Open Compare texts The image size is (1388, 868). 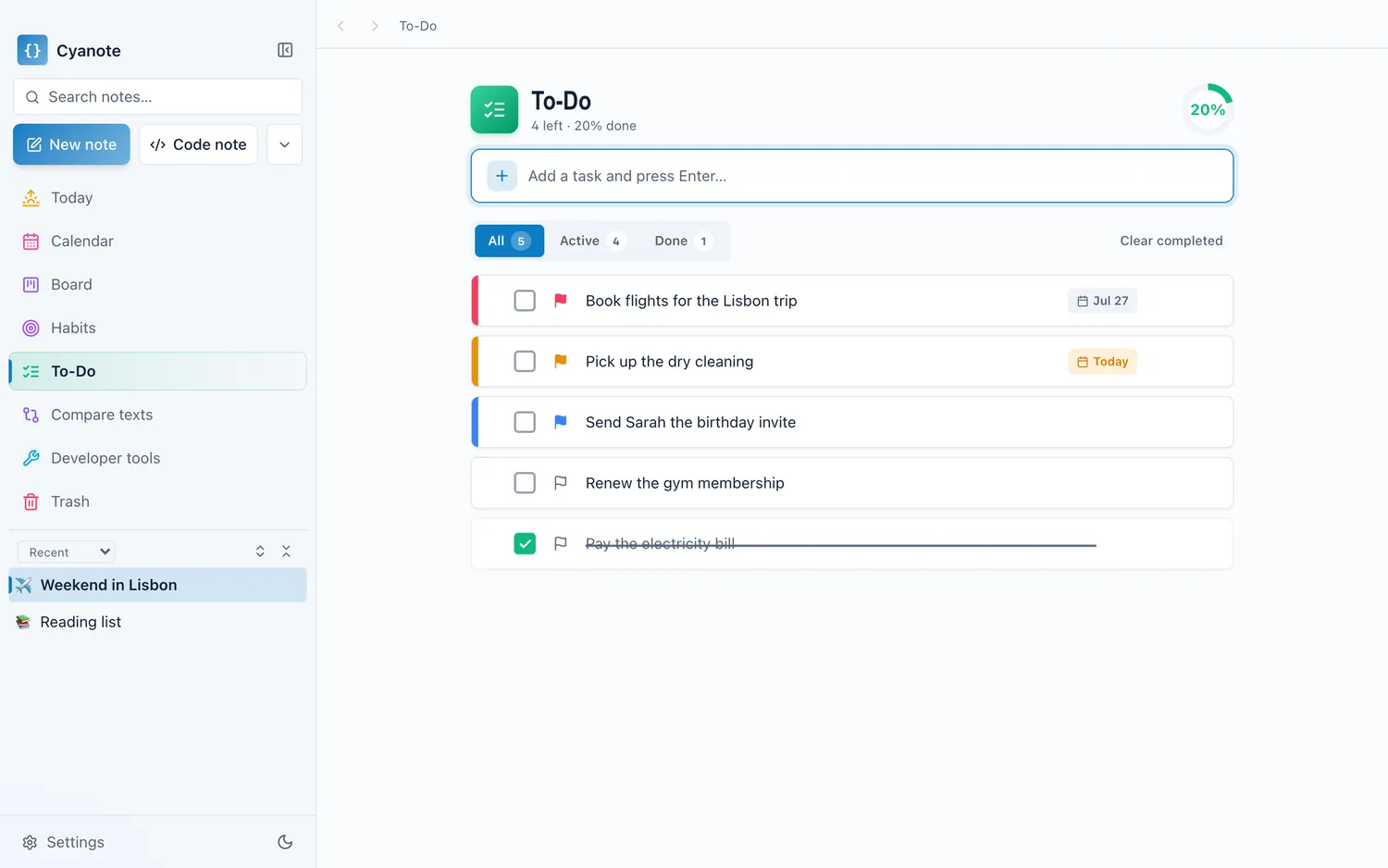click(157, 415)
